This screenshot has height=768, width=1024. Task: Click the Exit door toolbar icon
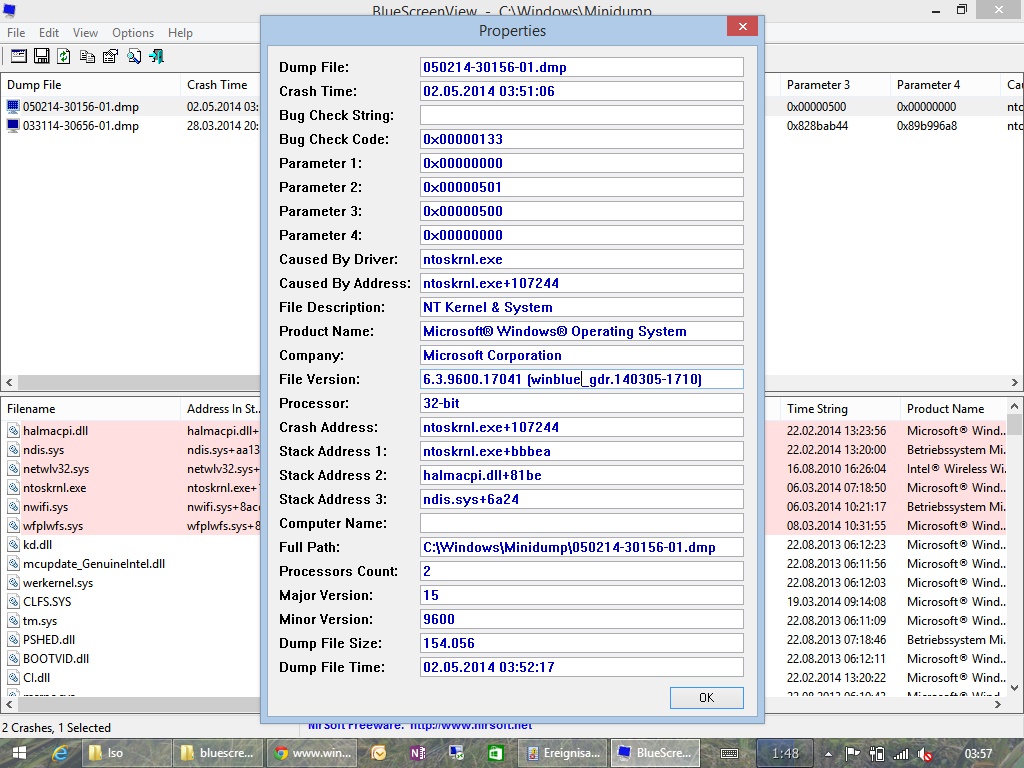coord(157,56)
